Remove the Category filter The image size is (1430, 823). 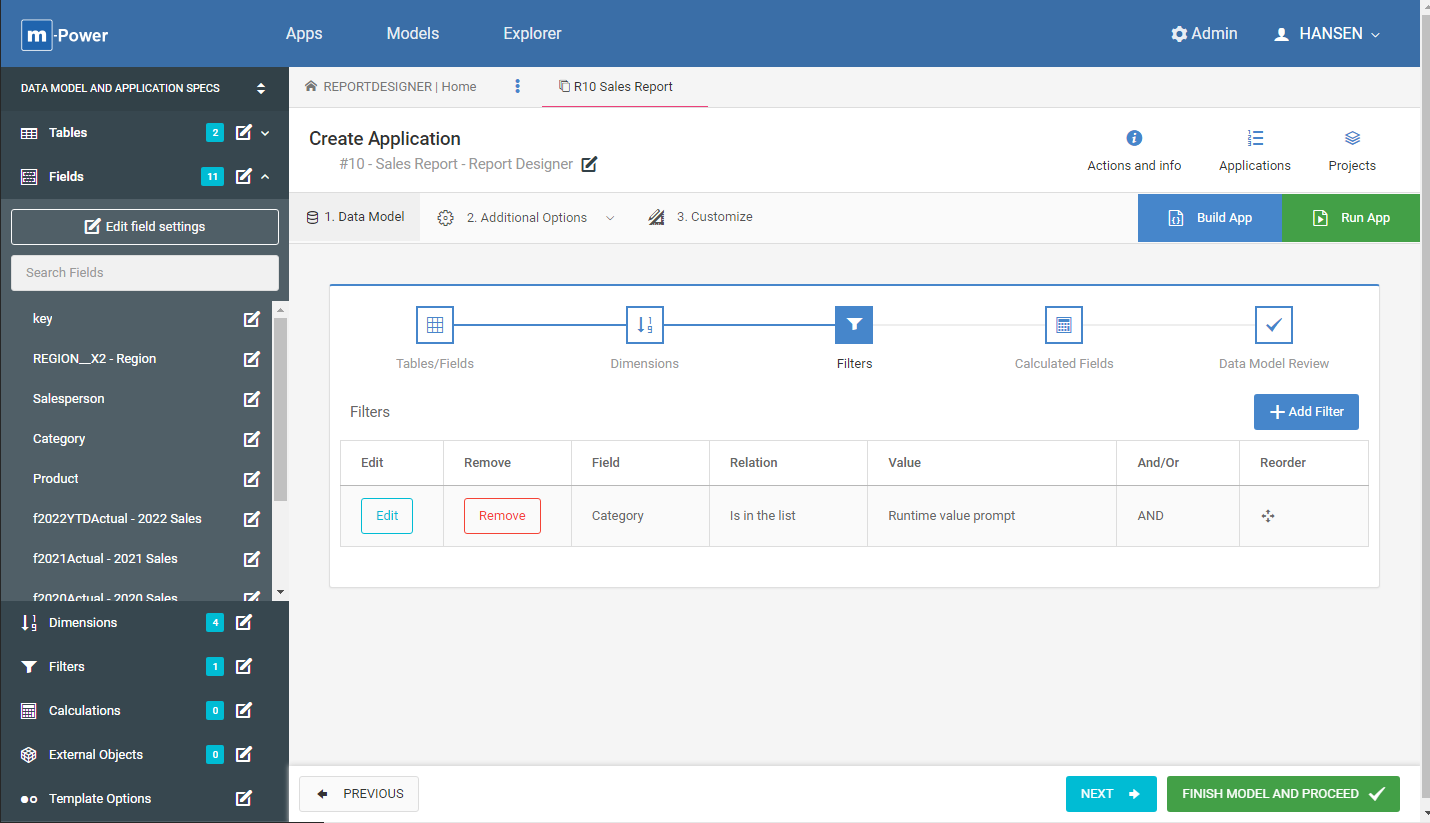click(x=502, y=516)
